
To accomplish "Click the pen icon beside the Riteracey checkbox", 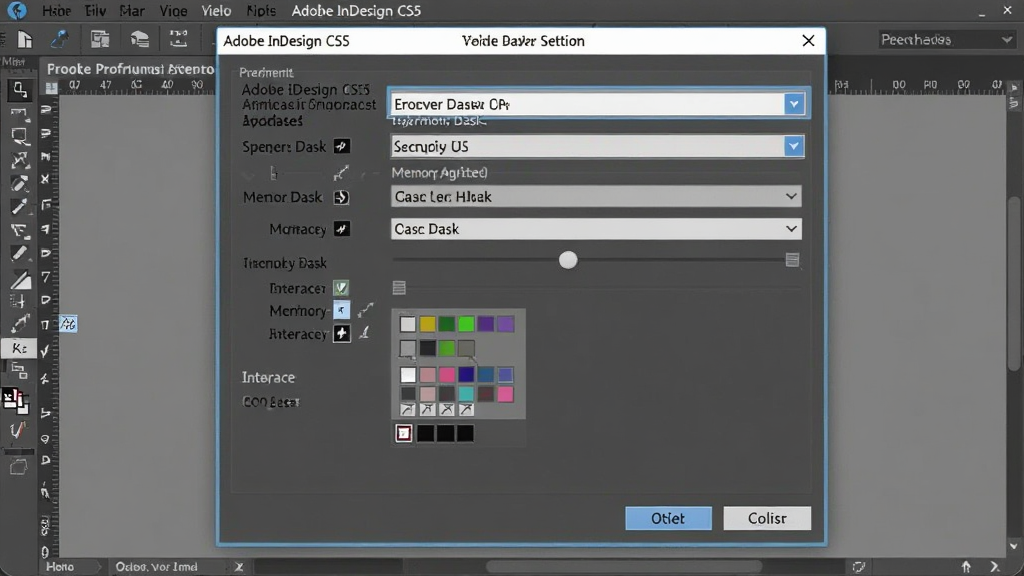I will point(364,333).
